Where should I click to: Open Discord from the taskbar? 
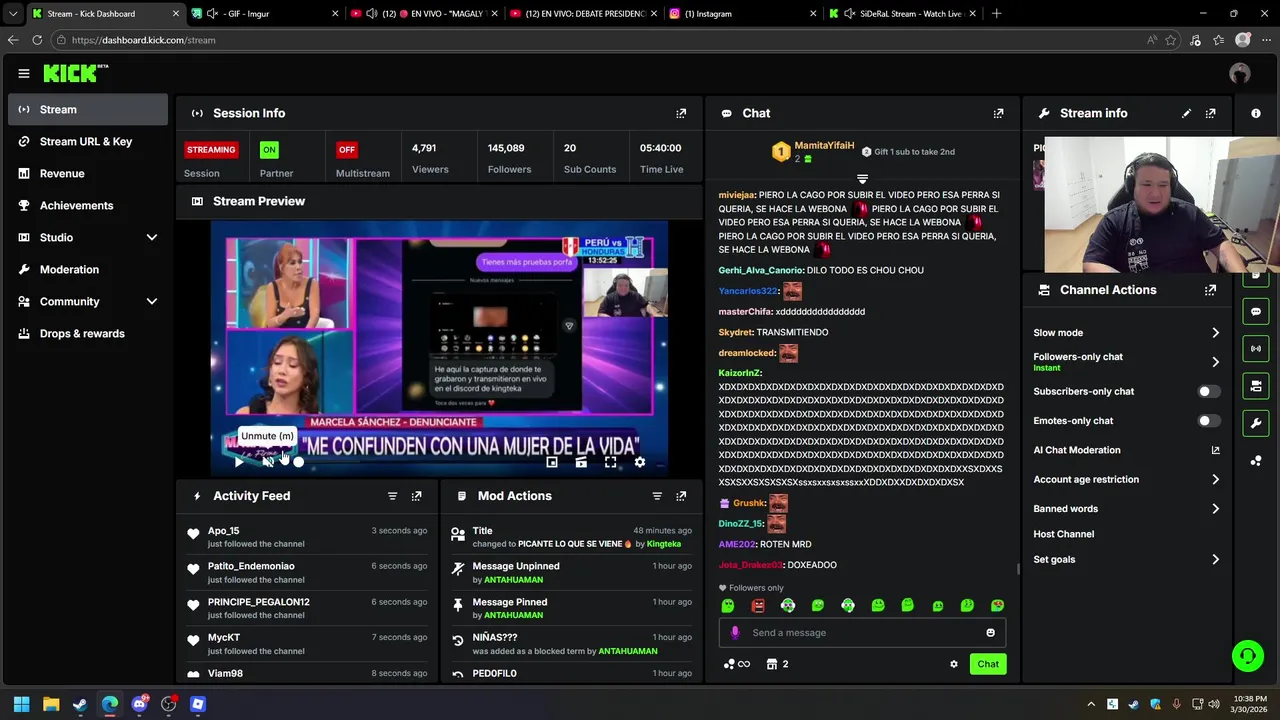tap(139, 704)
